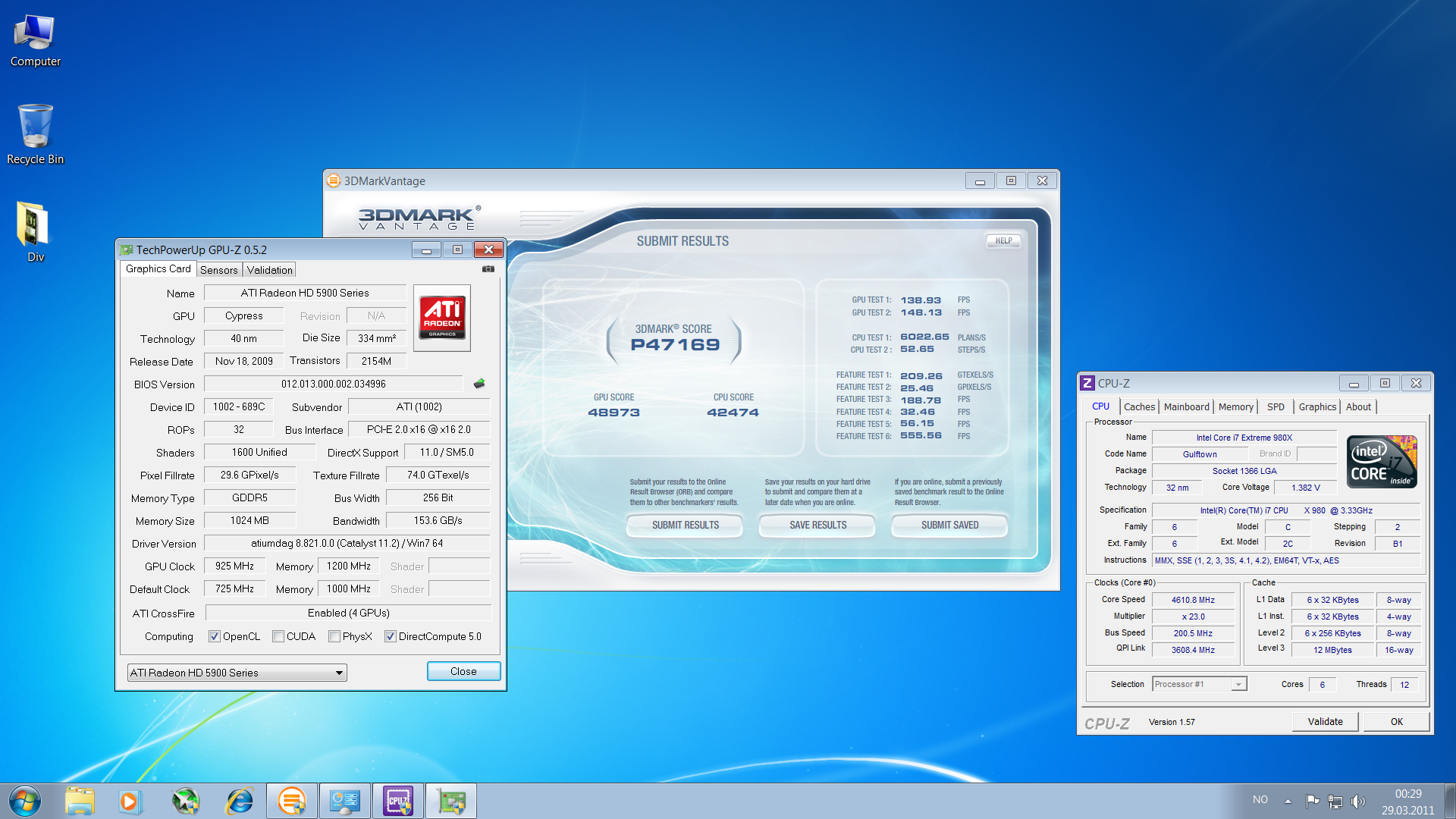Screen dimensions: 1456x819
Task: Click SUBMIT SAVED in 3DMark Vantage
Action: (949, 525)
